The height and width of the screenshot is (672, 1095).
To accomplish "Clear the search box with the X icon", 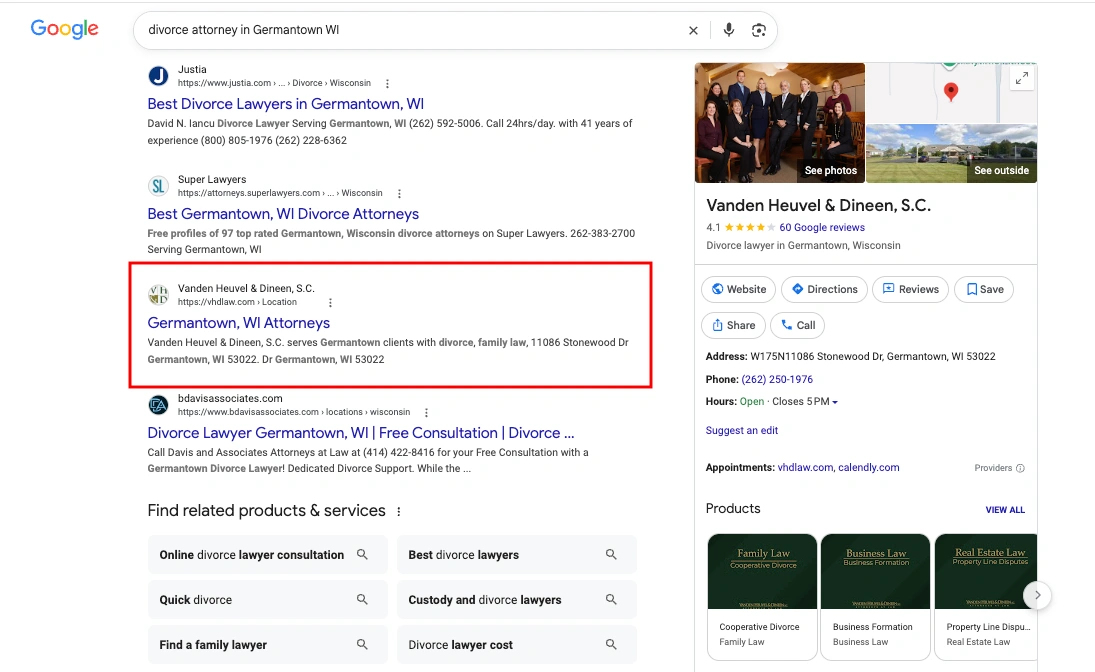I will 693,31.
